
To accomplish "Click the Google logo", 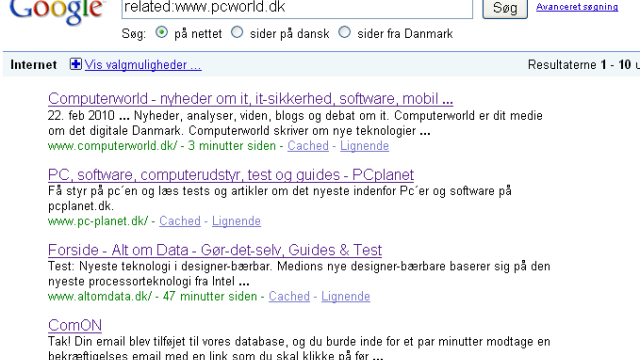I will click(57, 11).
